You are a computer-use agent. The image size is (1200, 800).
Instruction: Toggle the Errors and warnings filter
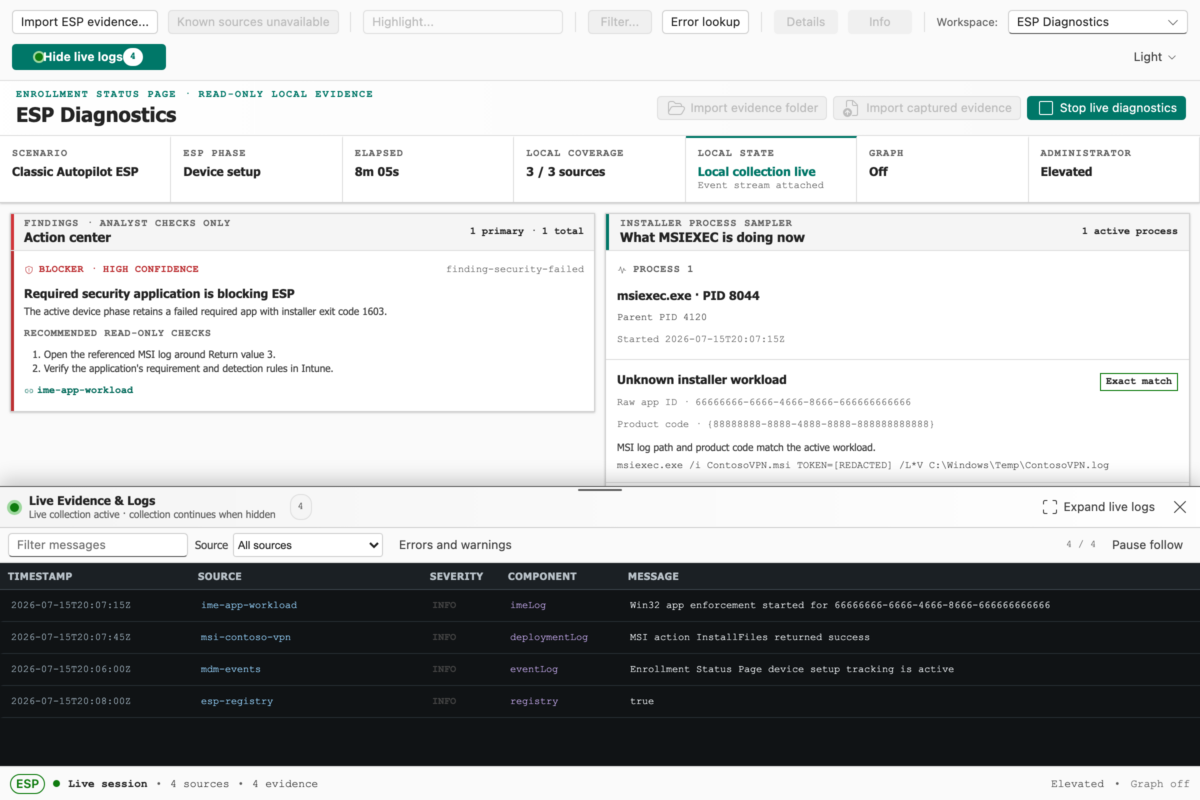click(x=455, y=545)
